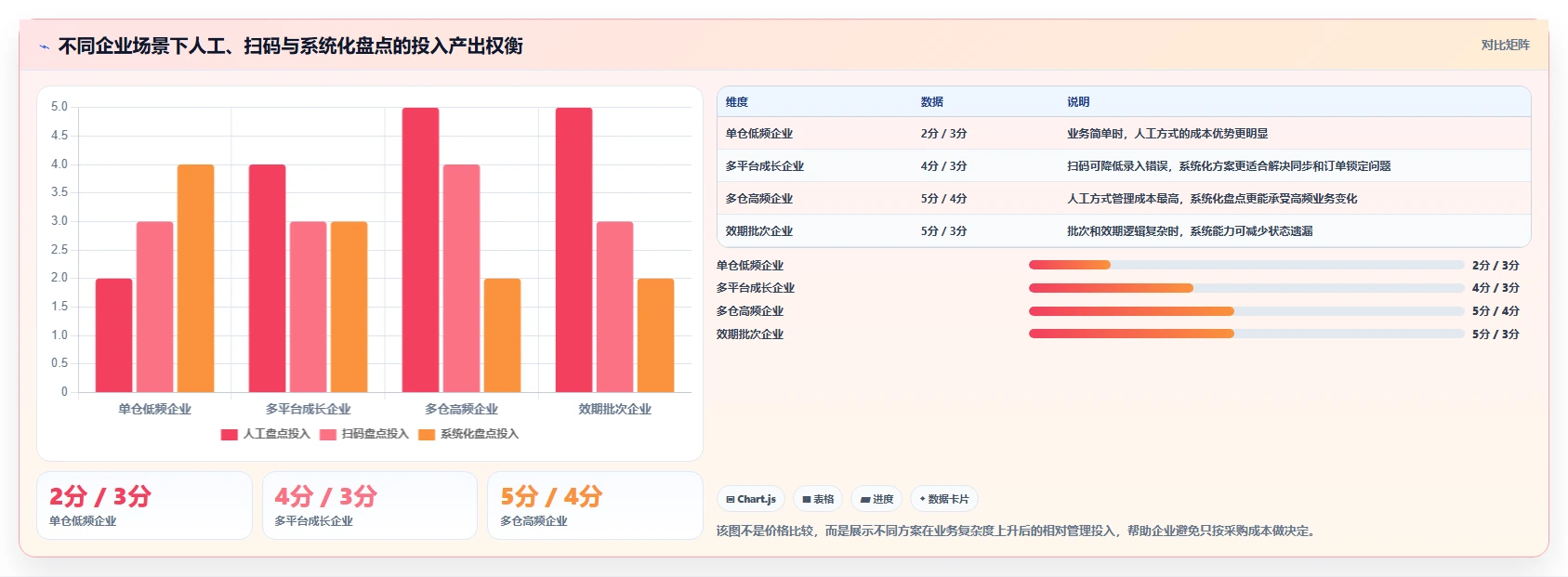The width and height of the screenshot is (1568, 577).
Task: Click the 扫码盘点投入 bar for 单仓低频企业
Action: [155, 307]
